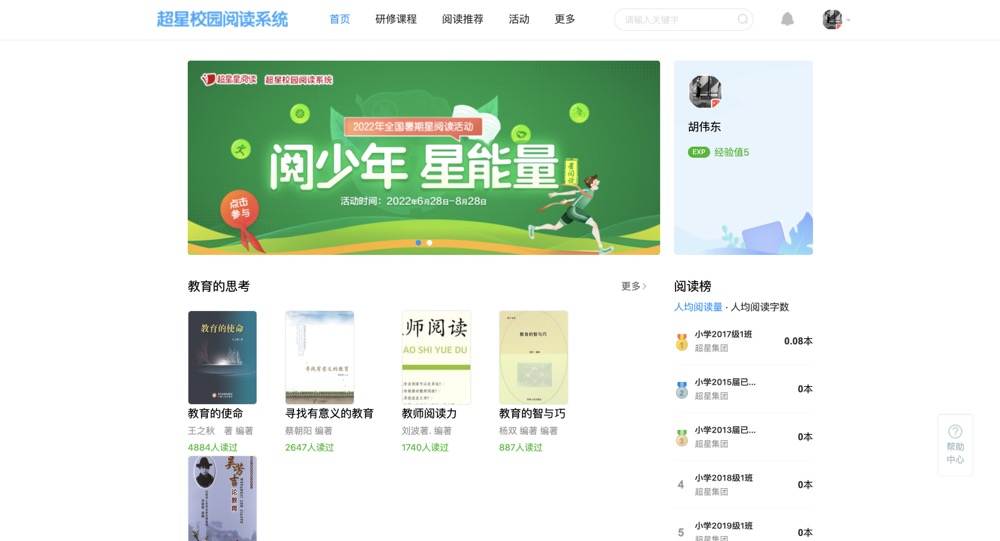Select ranking row 小学2015届已...

[x=744, y=389]
